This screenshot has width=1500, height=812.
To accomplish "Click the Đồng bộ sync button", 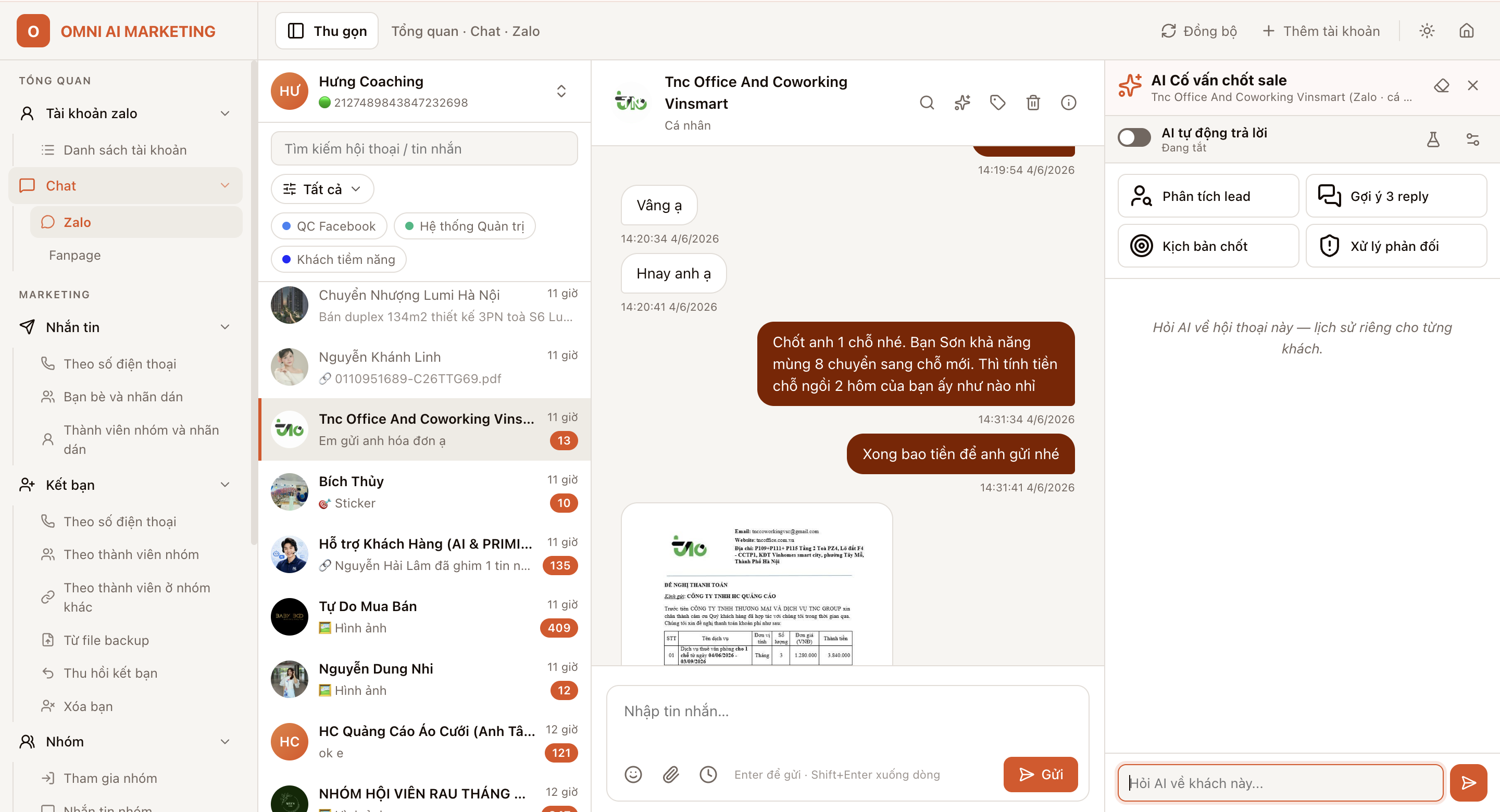I will pyautogui.click(x=1198, y=31).
